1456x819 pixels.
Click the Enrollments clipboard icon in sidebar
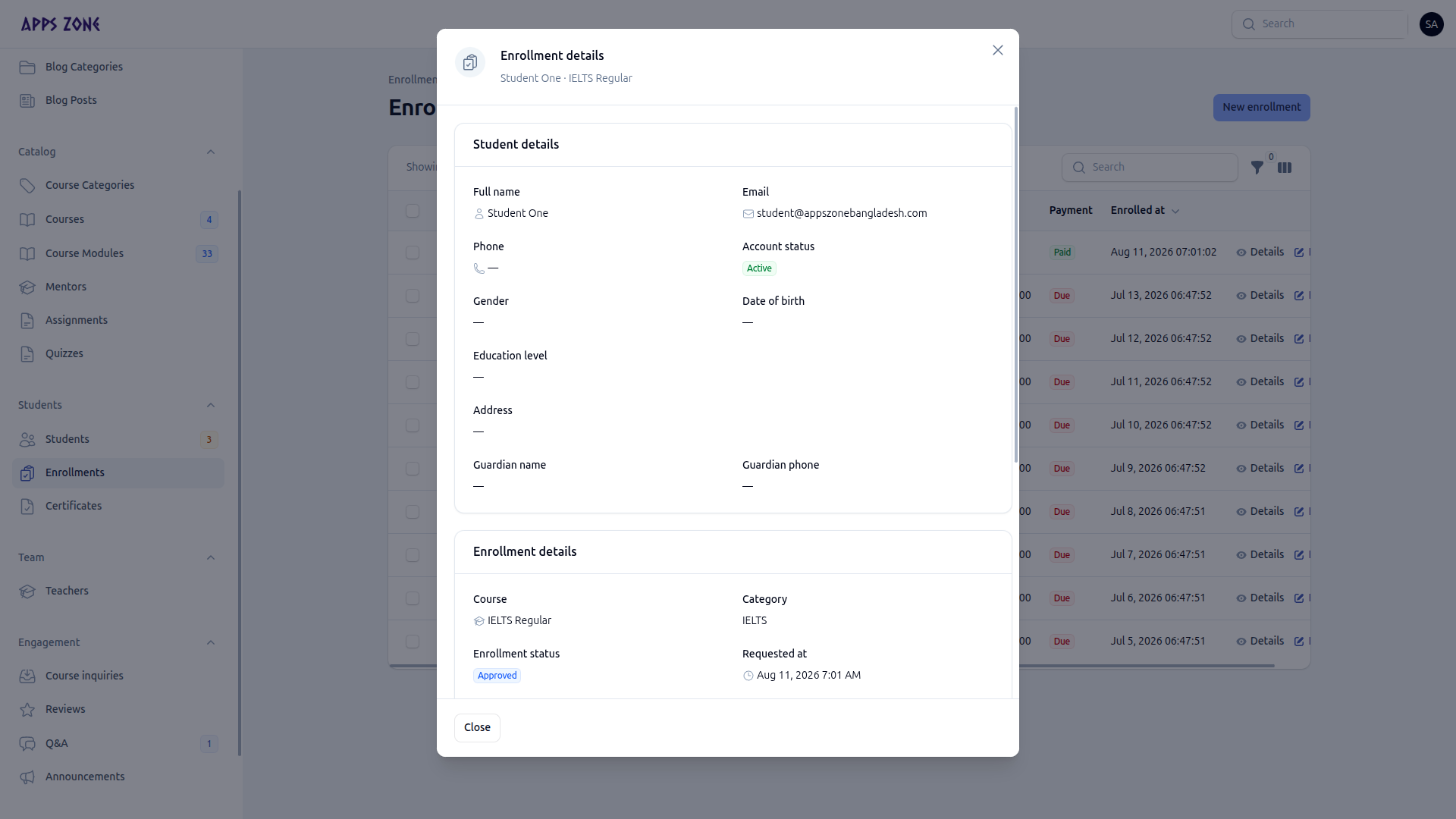pos(27,472)
